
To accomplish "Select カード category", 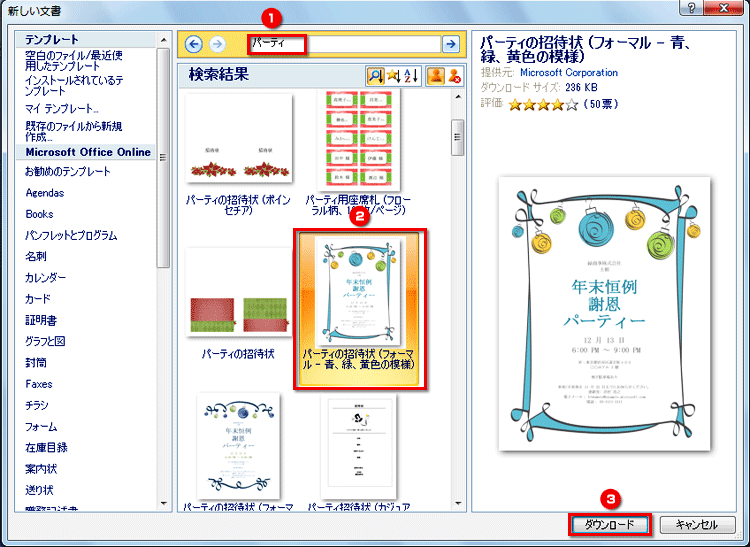I will pos(38,299).
